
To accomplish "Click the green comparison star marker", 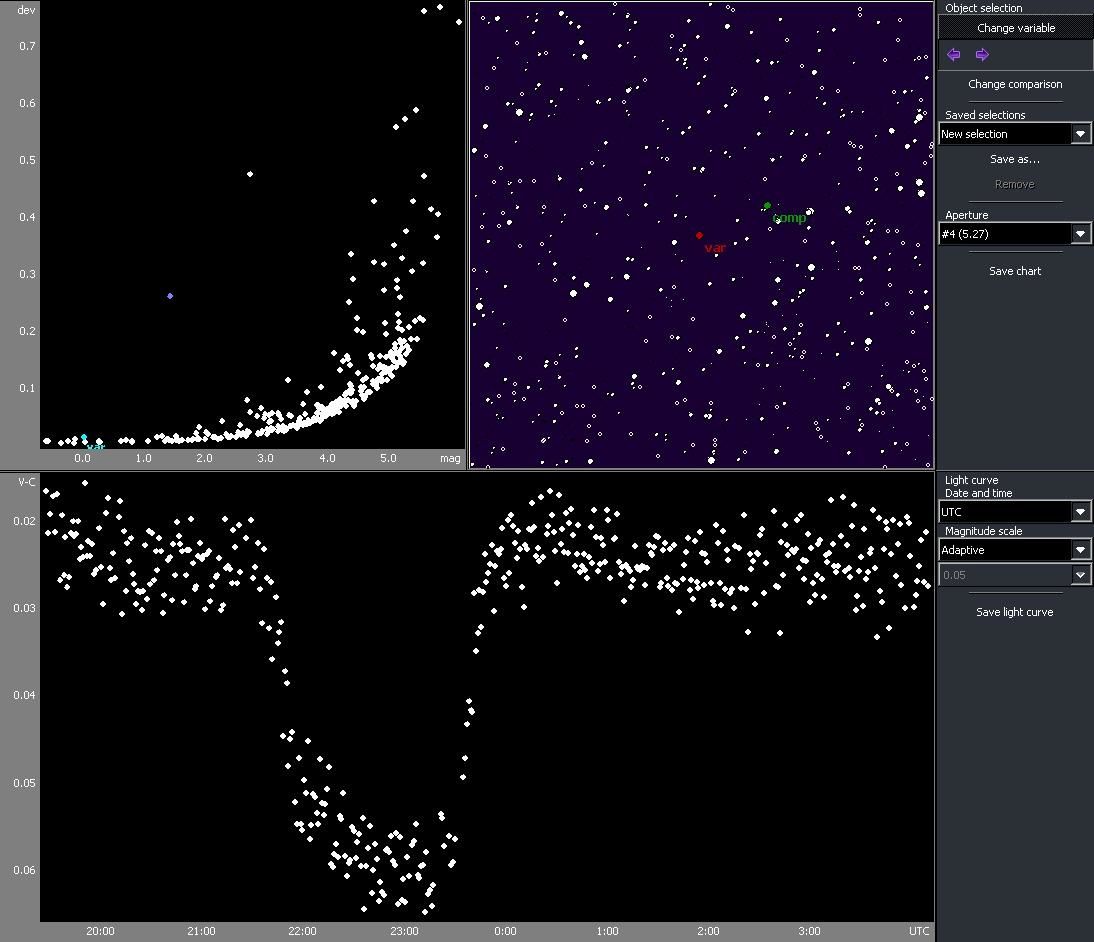I will (x=767, y=206).
